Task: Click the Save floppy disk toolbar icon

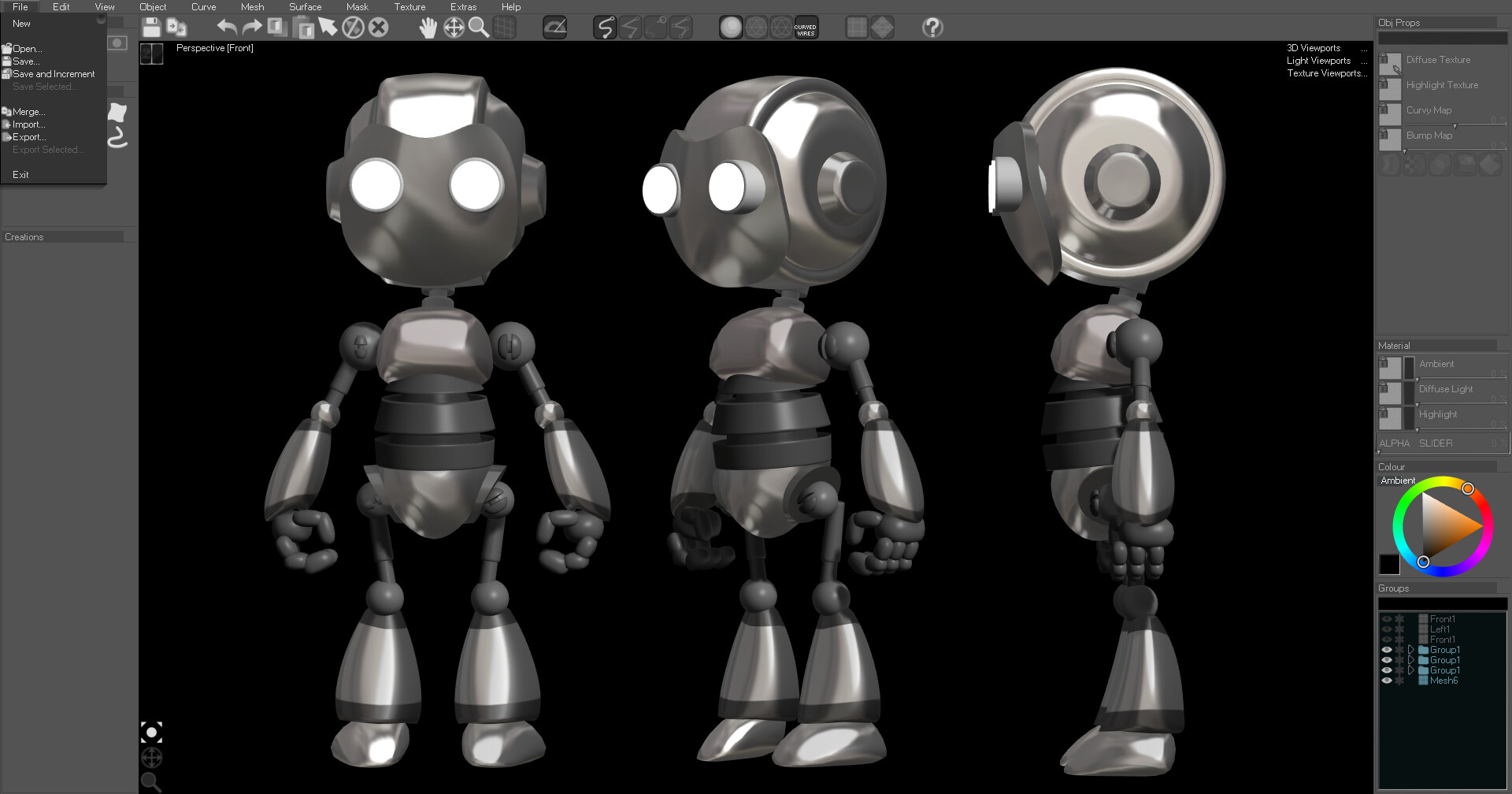Action: pos(151,28)
